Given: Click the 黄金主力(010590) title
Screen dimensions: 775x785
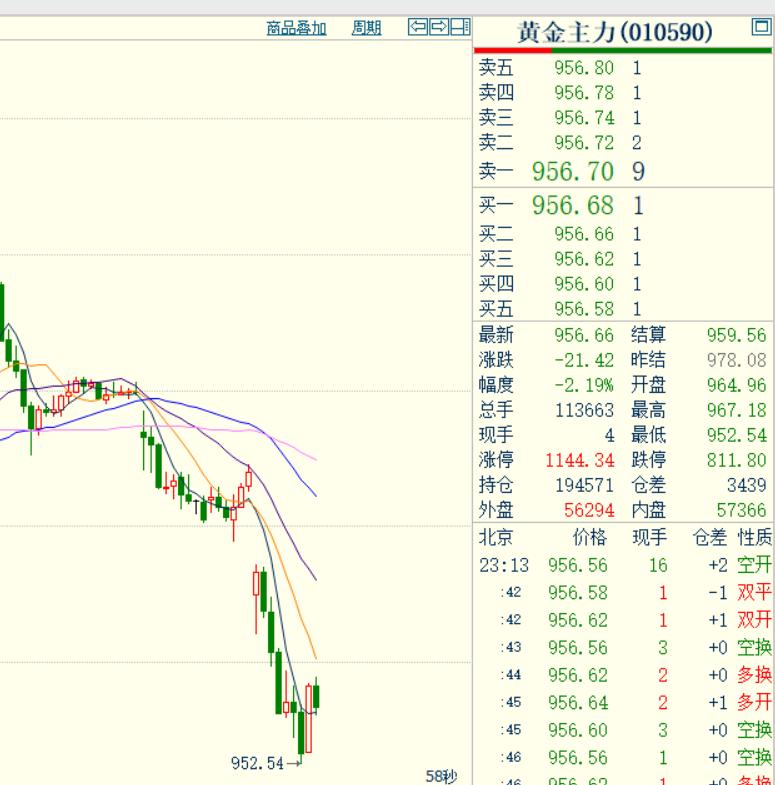Looking at the screenshot, I should click(x=615, y=32).
